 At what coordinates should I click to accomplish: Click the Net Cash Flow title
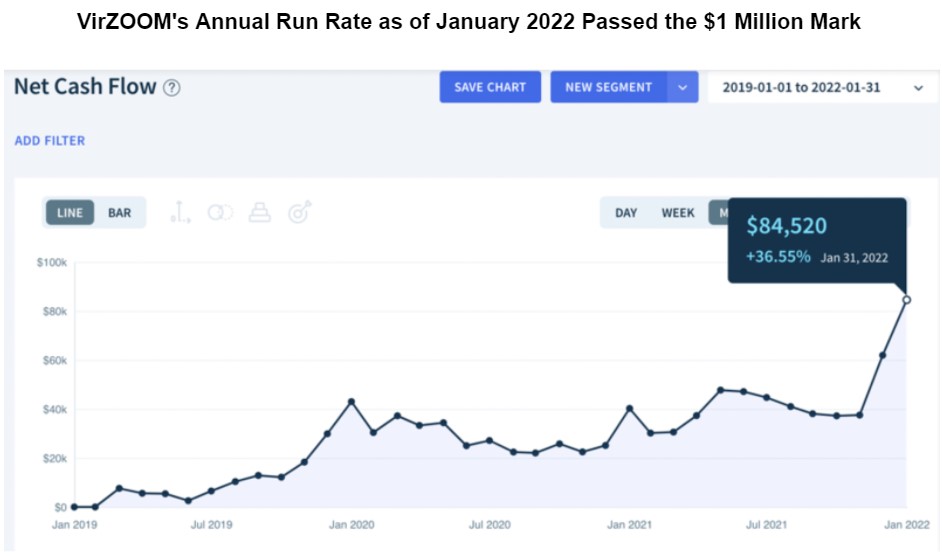click(85, 87)
